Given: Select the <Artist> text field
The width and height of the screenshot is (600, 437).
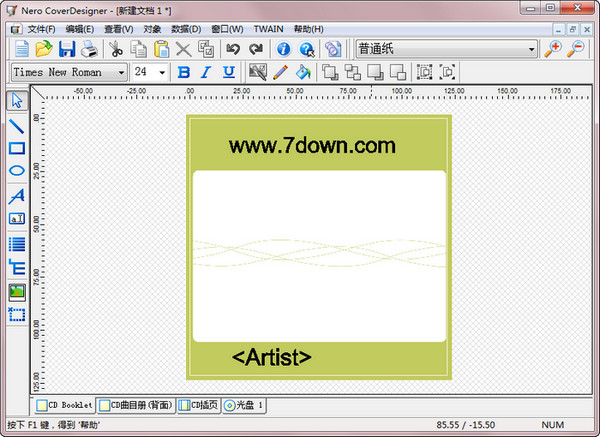Looking at the screenshot, I should click(x=272, y=357).
